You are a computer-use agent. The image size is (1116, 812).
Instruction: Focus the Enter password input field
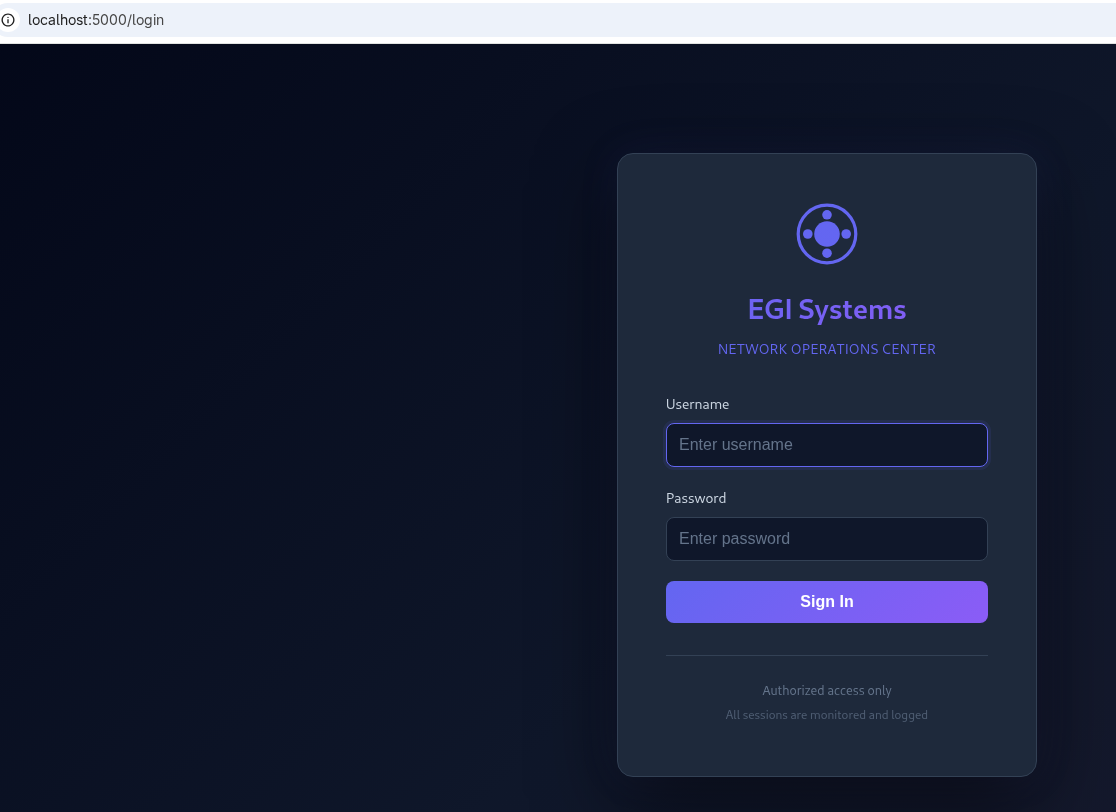coord(826,539)
